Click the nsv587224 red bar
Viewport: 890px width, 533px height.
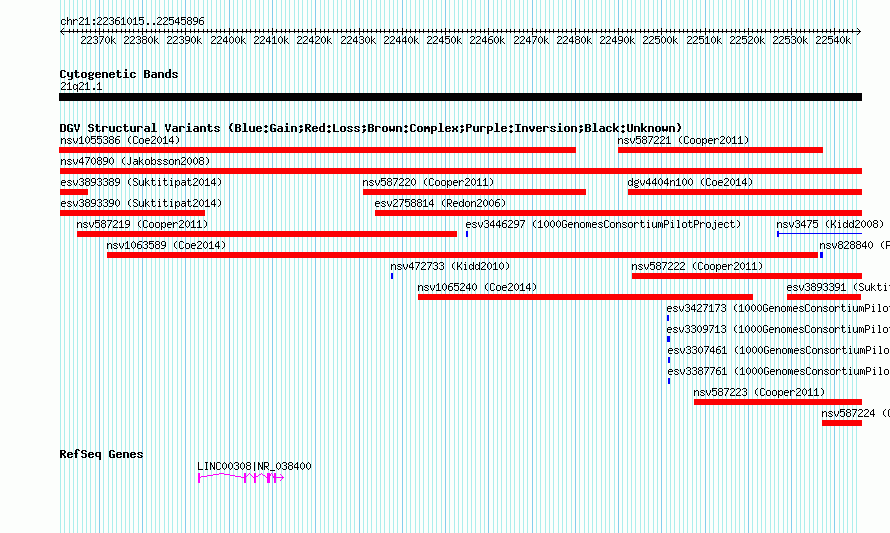[x=842, y=423]
